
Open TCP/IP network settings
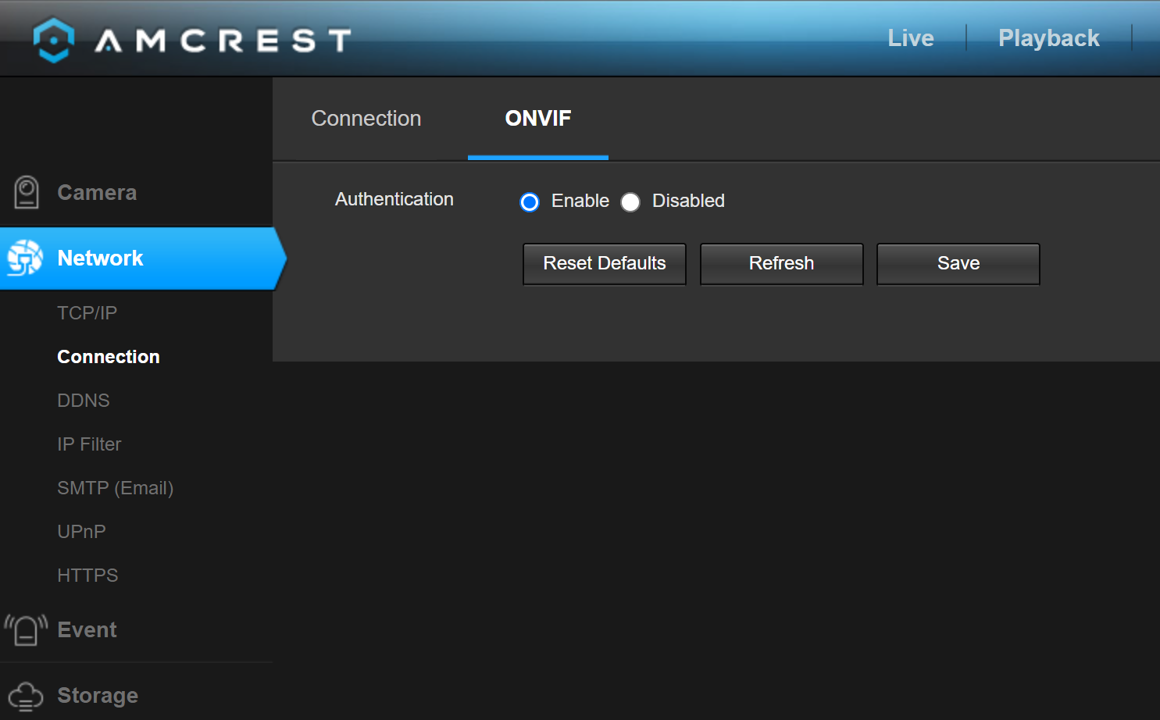pos(87,313)
